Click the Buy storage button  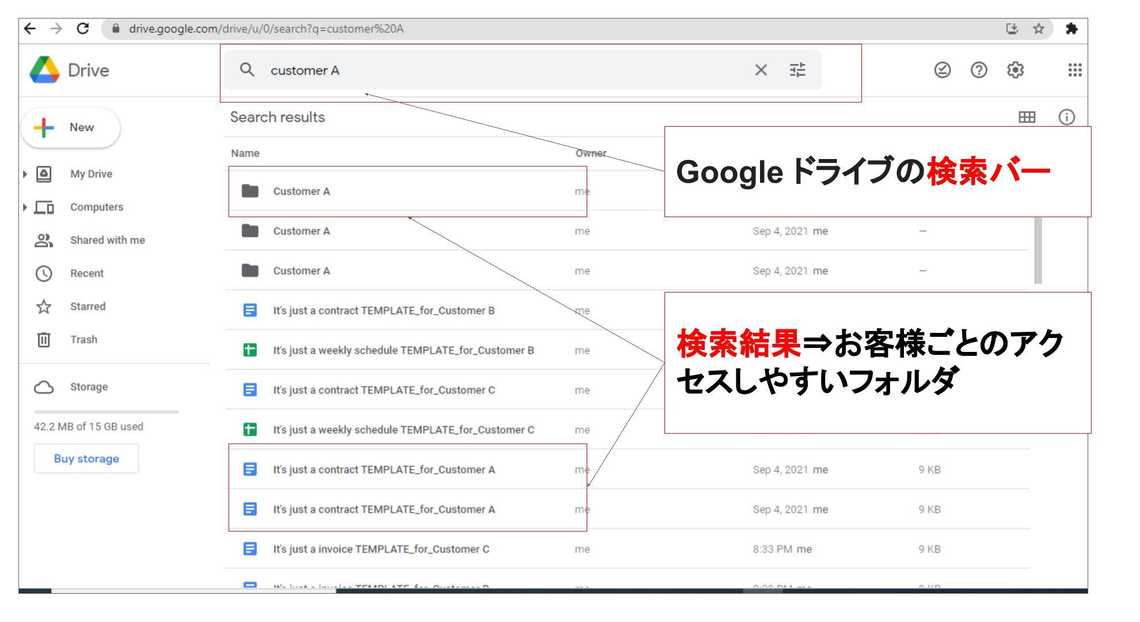[86, 459]
